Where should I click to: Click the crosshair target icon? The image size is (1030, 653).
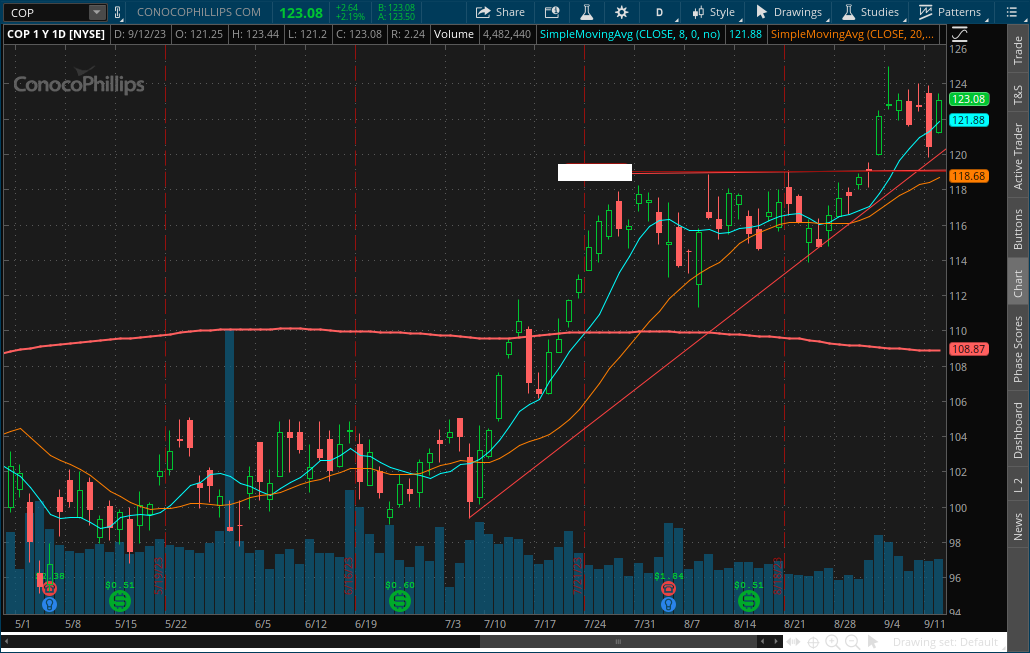[813, 642]
